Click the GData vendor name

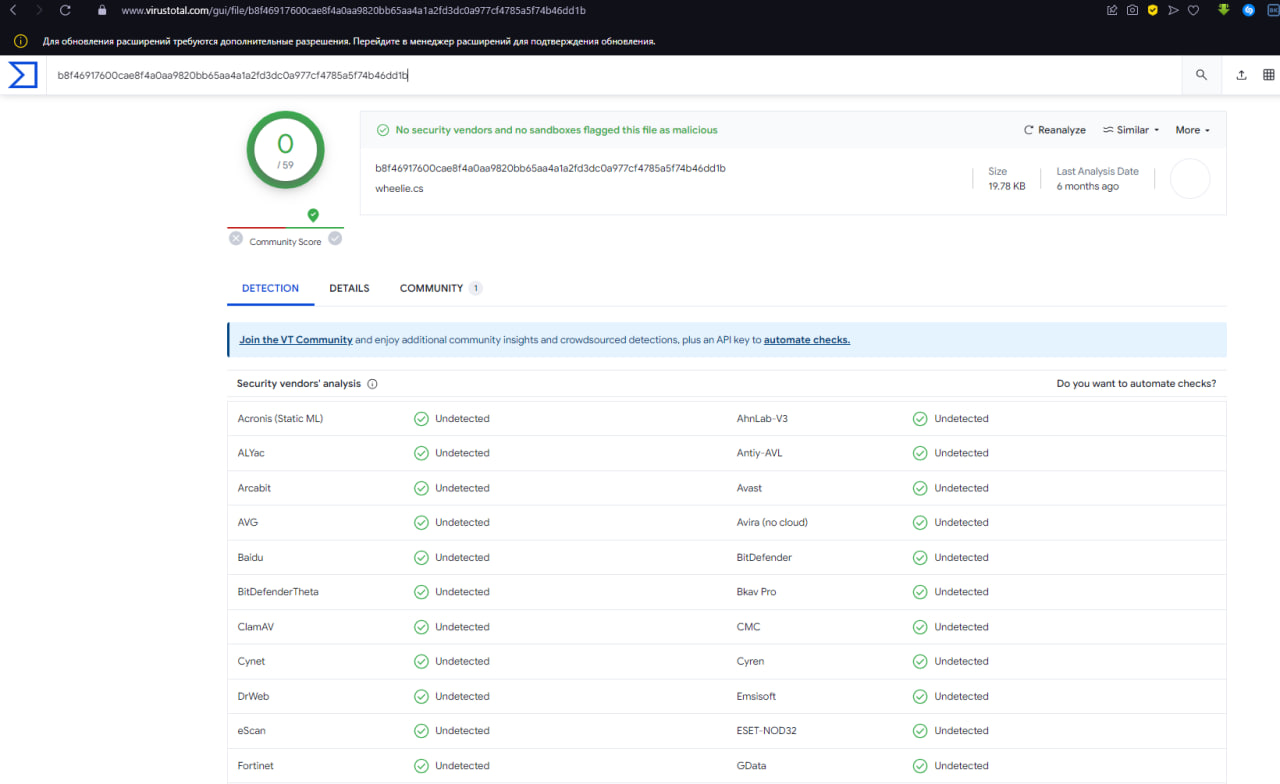750,766
